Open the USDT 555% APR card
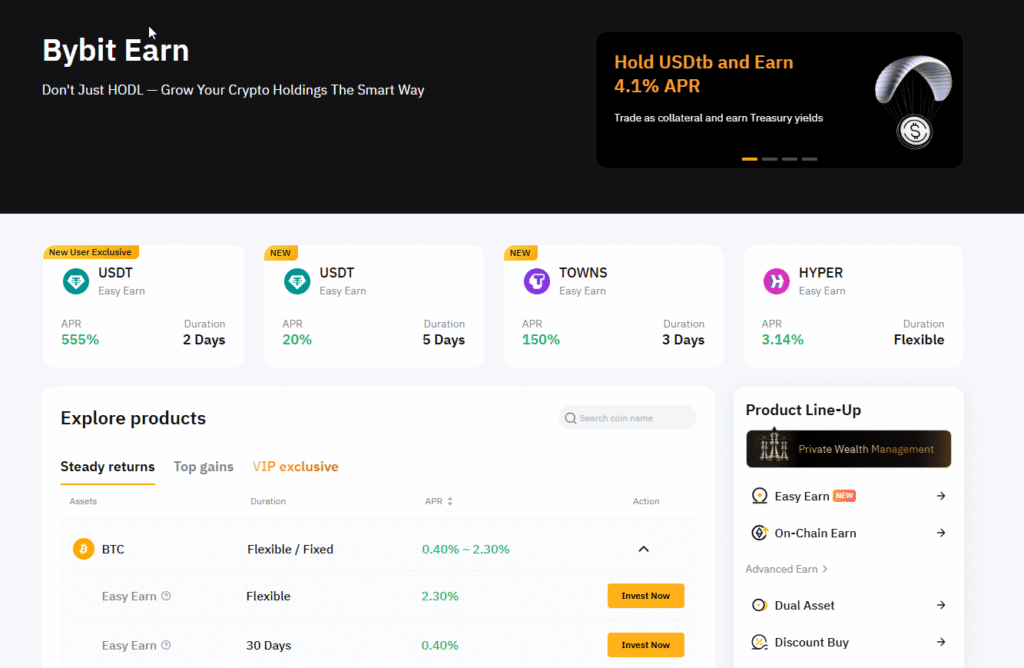 [x=143, y=306]
